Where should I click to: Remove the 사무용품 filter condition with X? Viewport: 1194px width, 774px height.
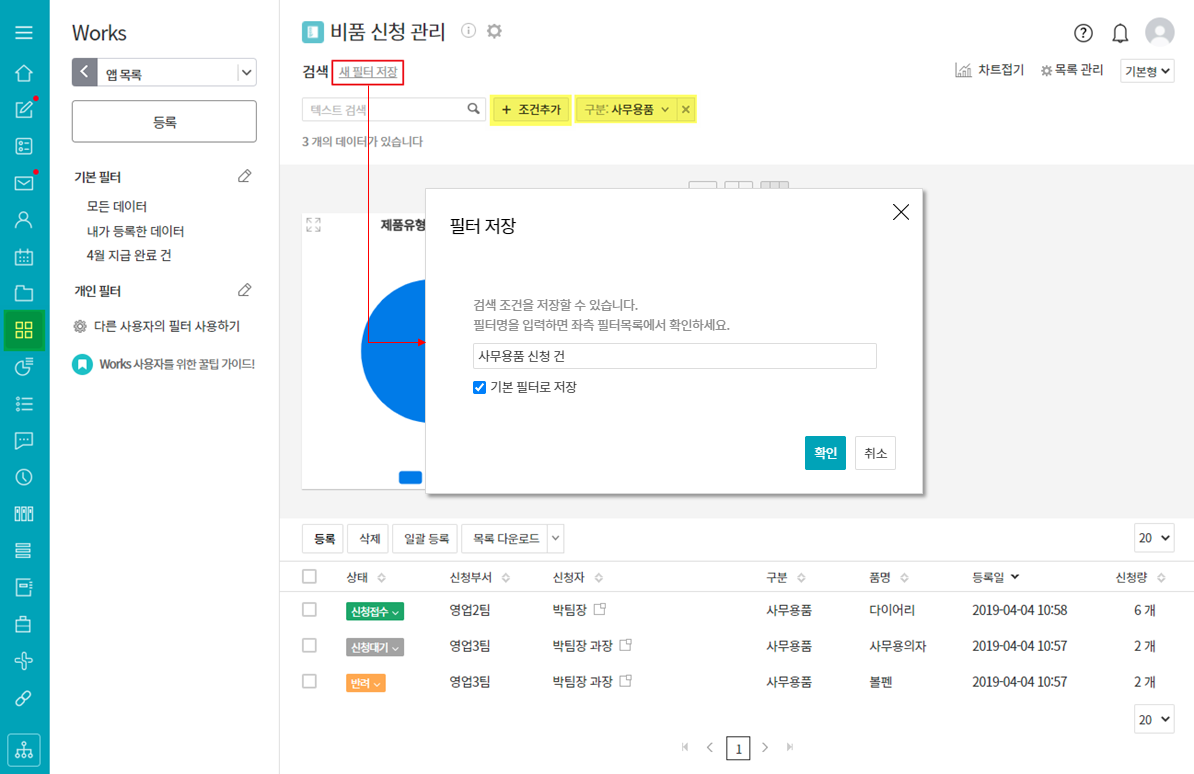pos(685,110)
